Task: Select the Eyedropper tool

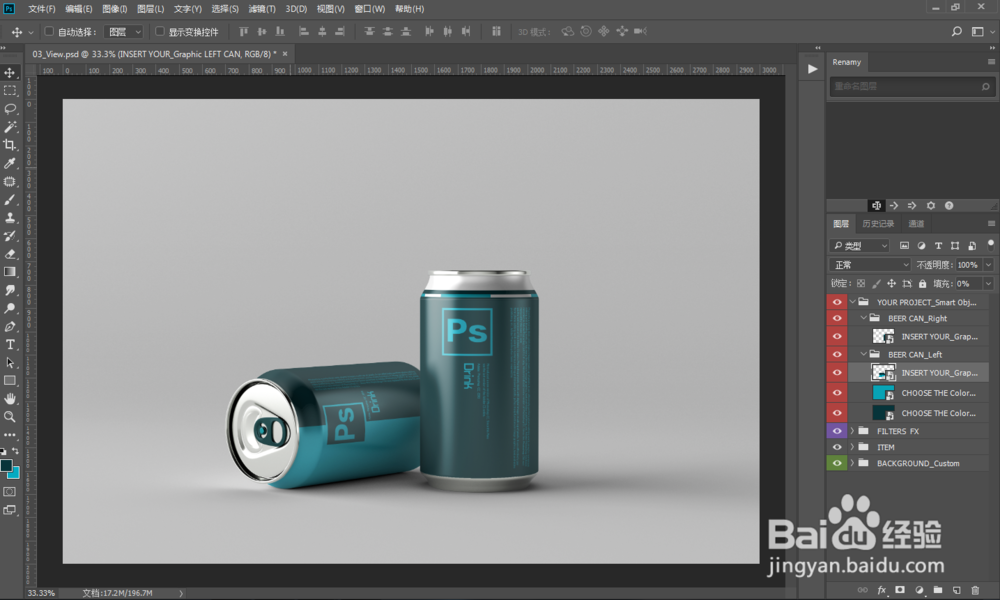Action: 10,163
